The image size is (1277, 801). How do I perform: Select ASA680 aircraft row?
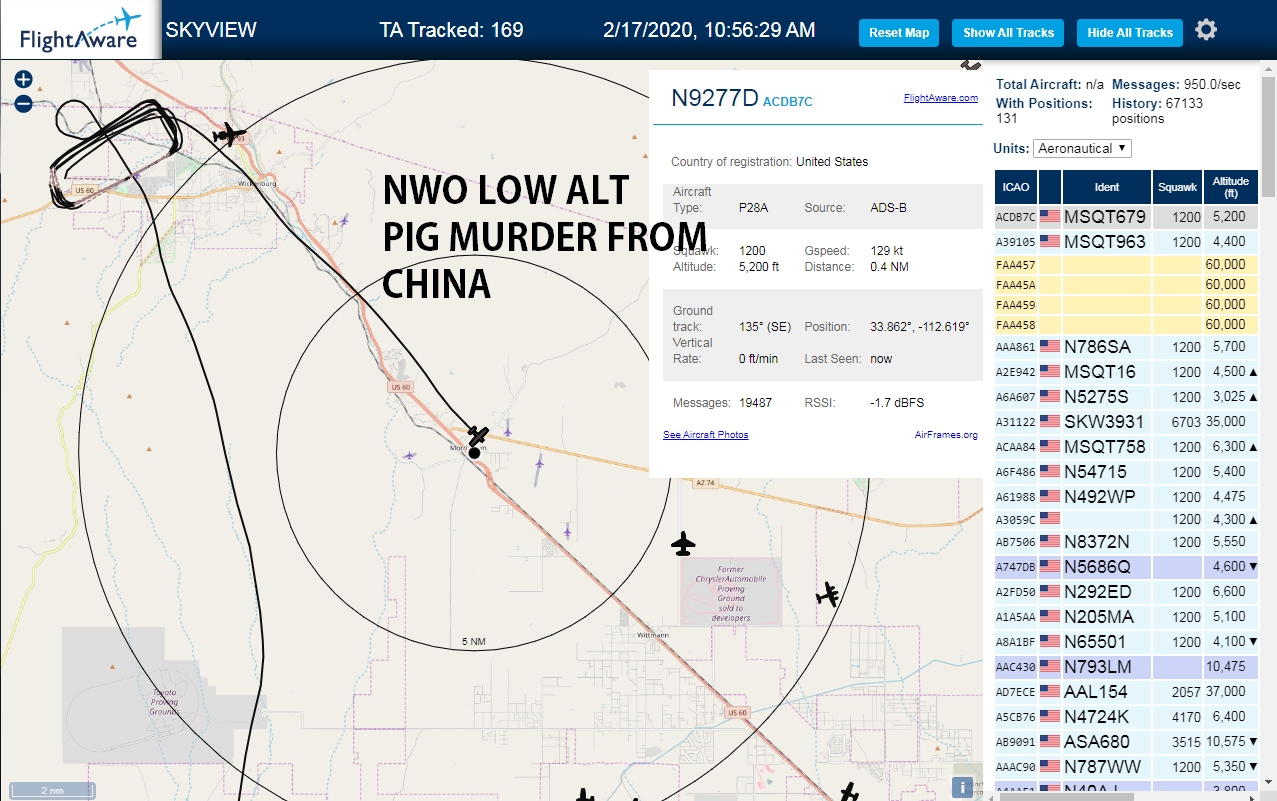point(1127,741)
